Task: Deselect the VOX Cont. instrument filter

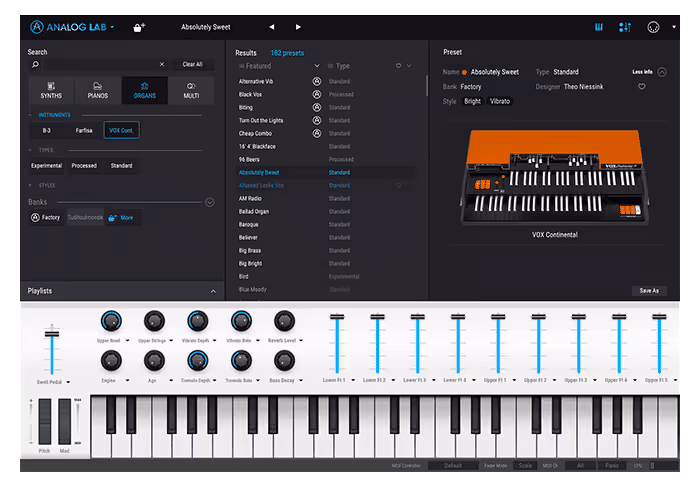Action: tap(121, 130)
